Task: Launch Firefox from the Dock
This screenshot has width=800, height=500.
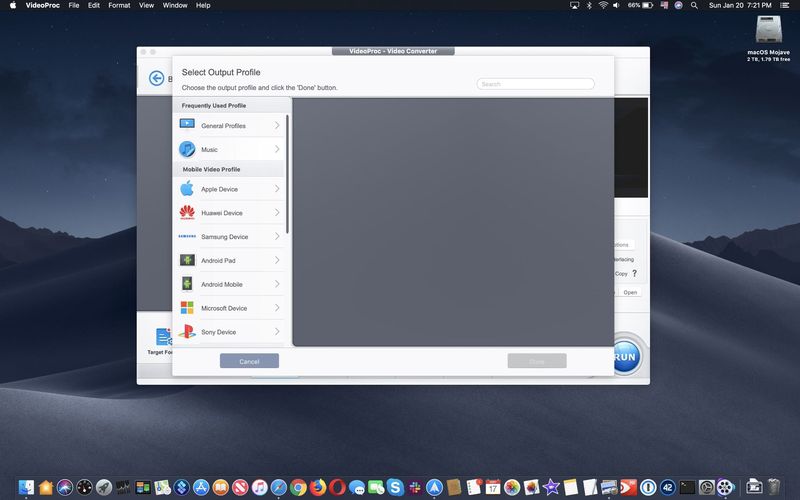Action: click(318, 487)
